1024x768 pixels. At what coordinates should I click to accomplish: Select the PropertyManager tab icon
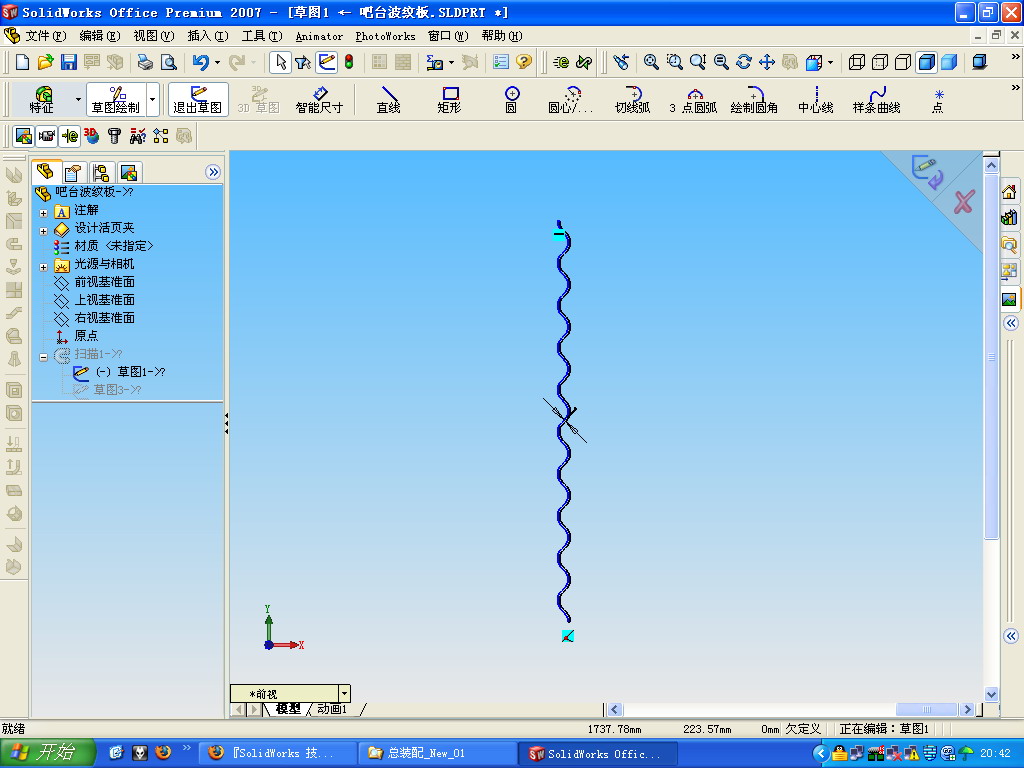[73, 172]
